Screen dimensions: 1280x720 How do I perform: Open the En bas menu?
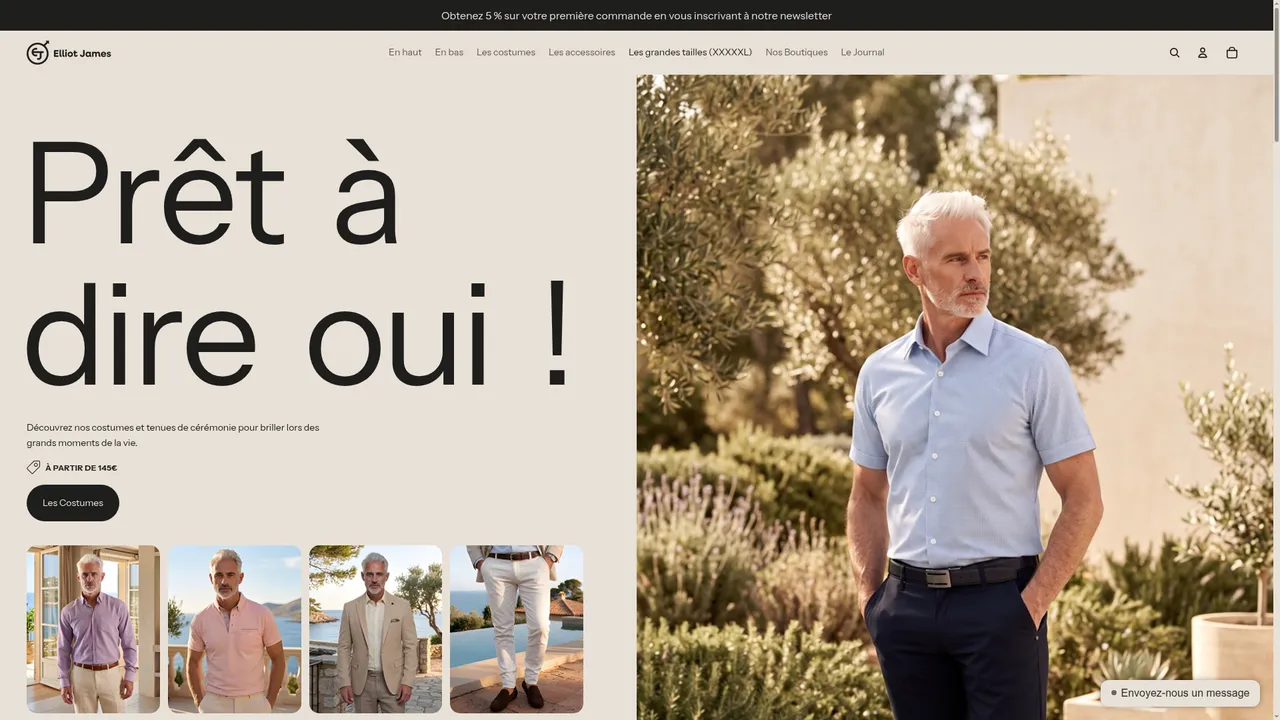(449, 52)
